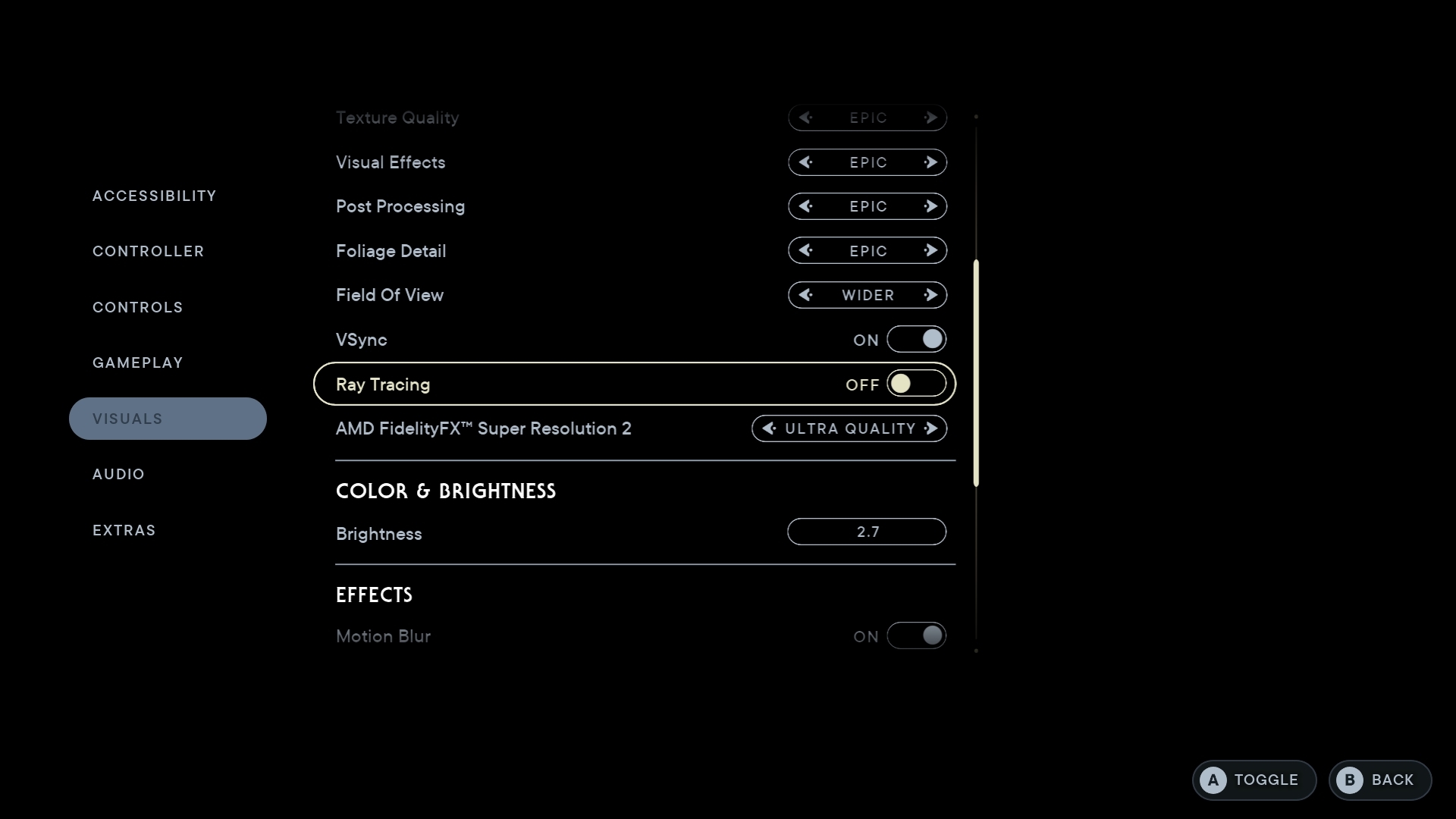Navigate Visual Effects left arrow
The image size is (1456, 819).
[x=805, y=162]
